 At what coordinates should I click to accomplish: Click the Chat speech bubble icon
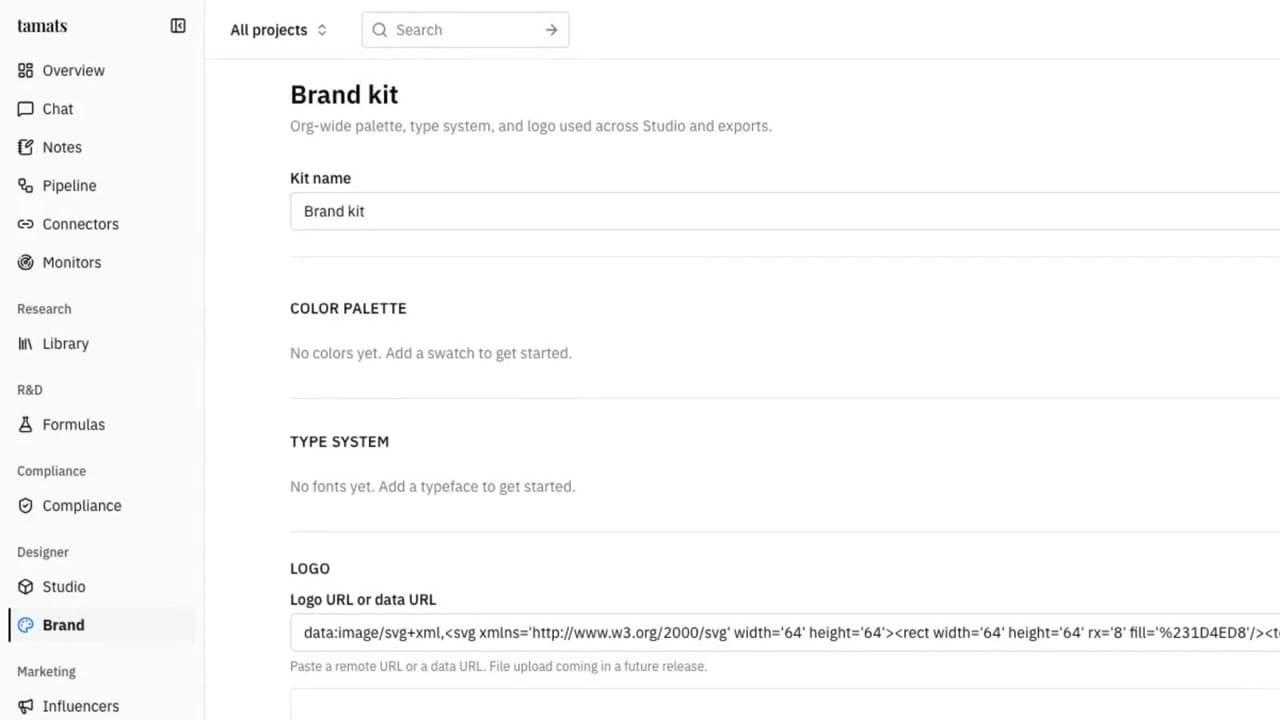pos(26,109)
